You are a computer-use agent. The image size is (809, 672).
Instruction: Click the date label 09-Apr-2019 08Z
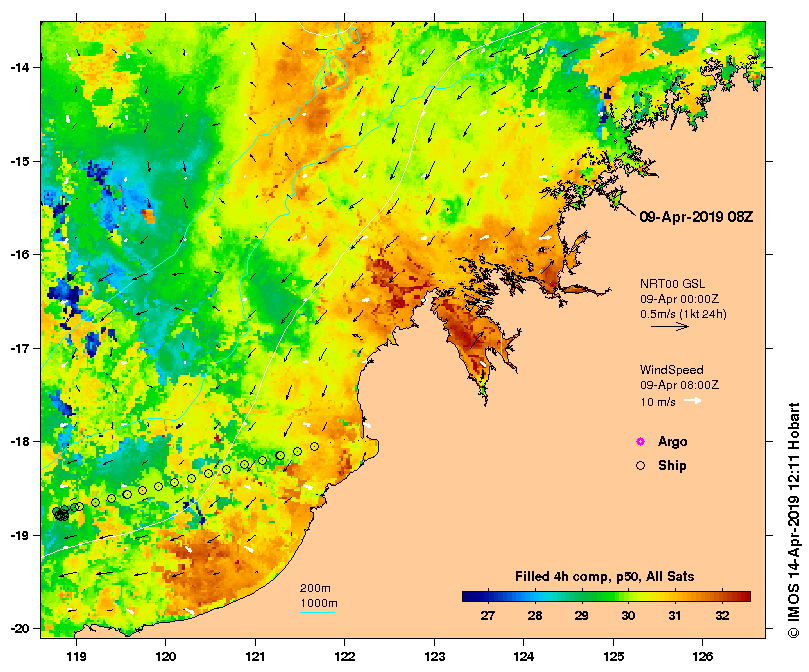[x=696, y=217]
